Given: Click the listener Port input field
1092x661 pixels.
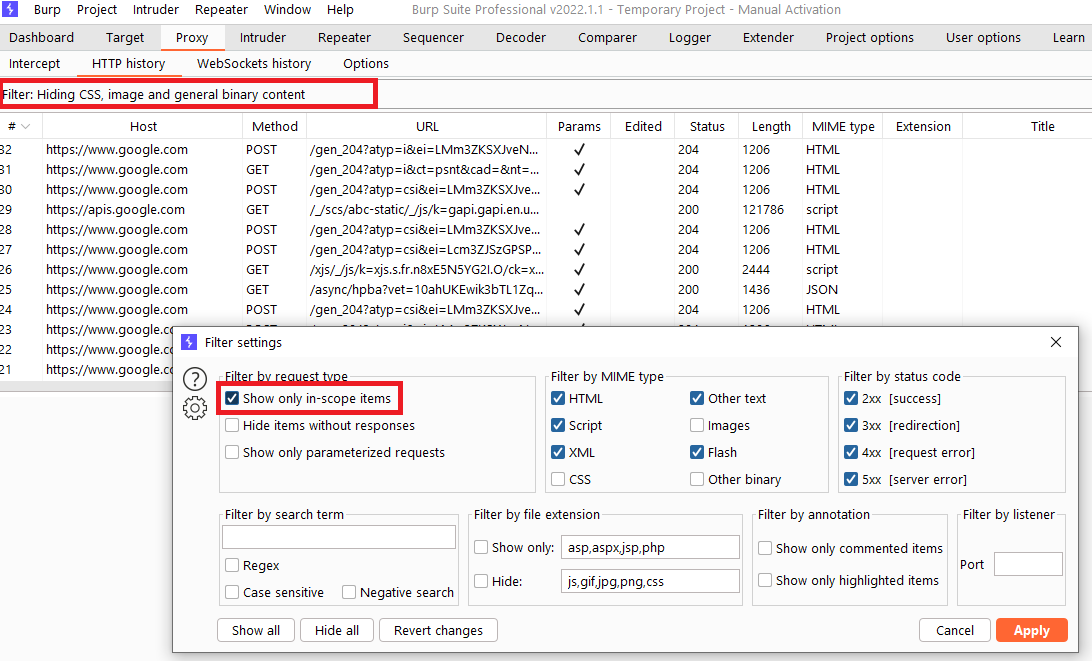Looking at the screenshot, I should [x=1027, y=564].
